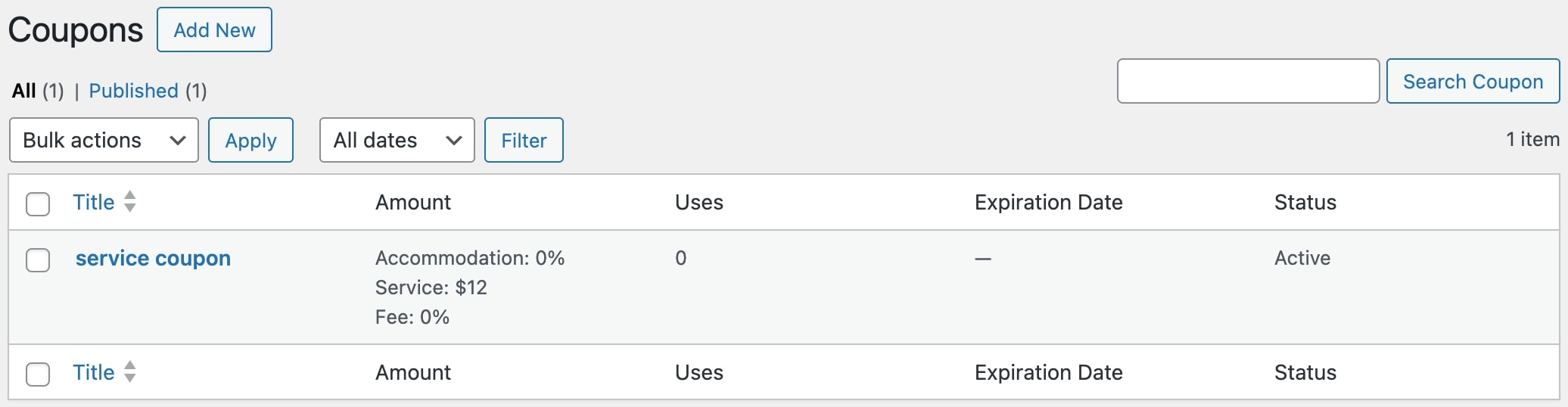Open the service coupon link
Image resolution: width=1568 pixels, height=407 pixels.
pos(153,258)
